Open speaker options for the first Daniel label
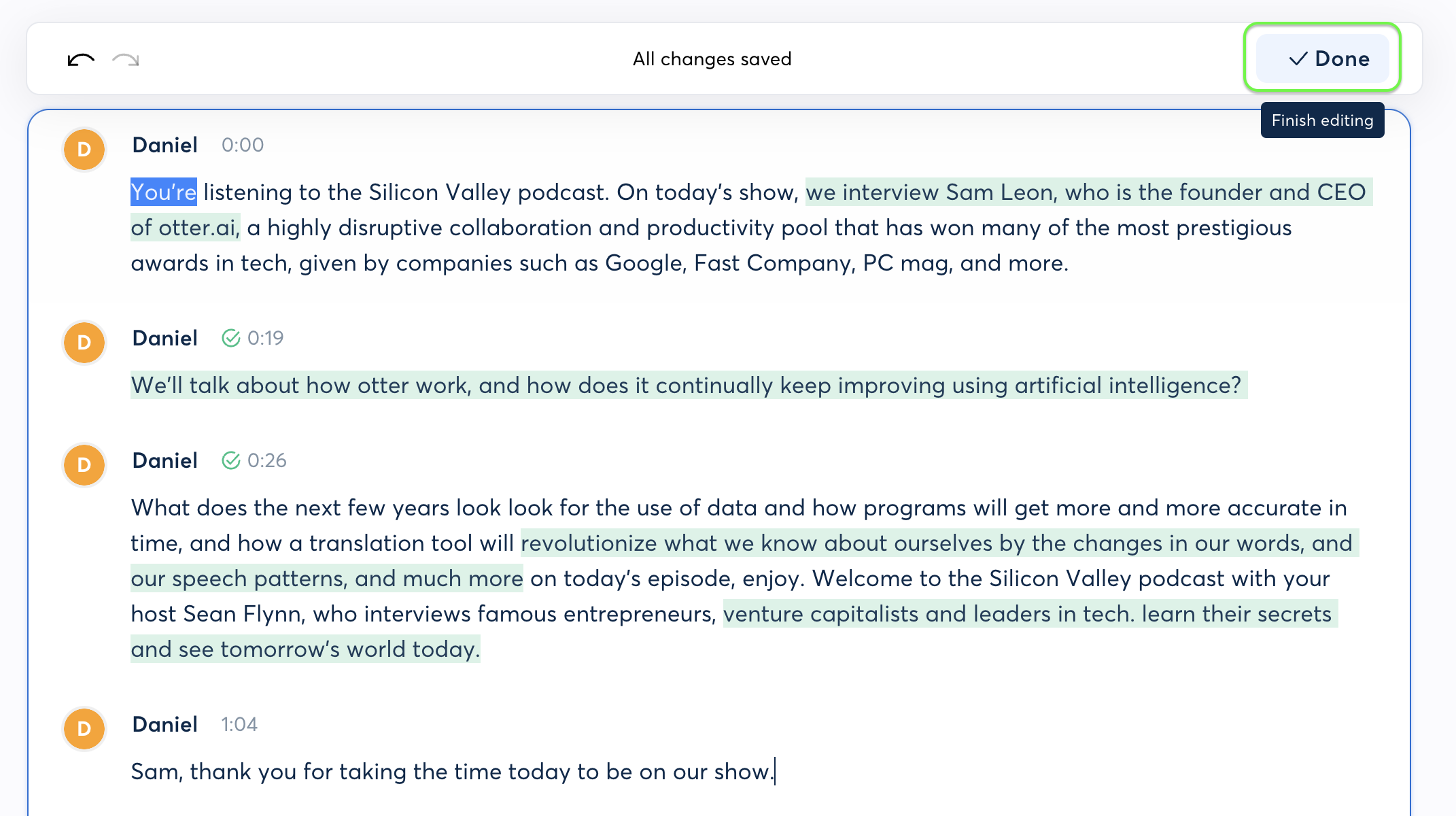Viewport: 1456px width, 816px height. (164, 144)
